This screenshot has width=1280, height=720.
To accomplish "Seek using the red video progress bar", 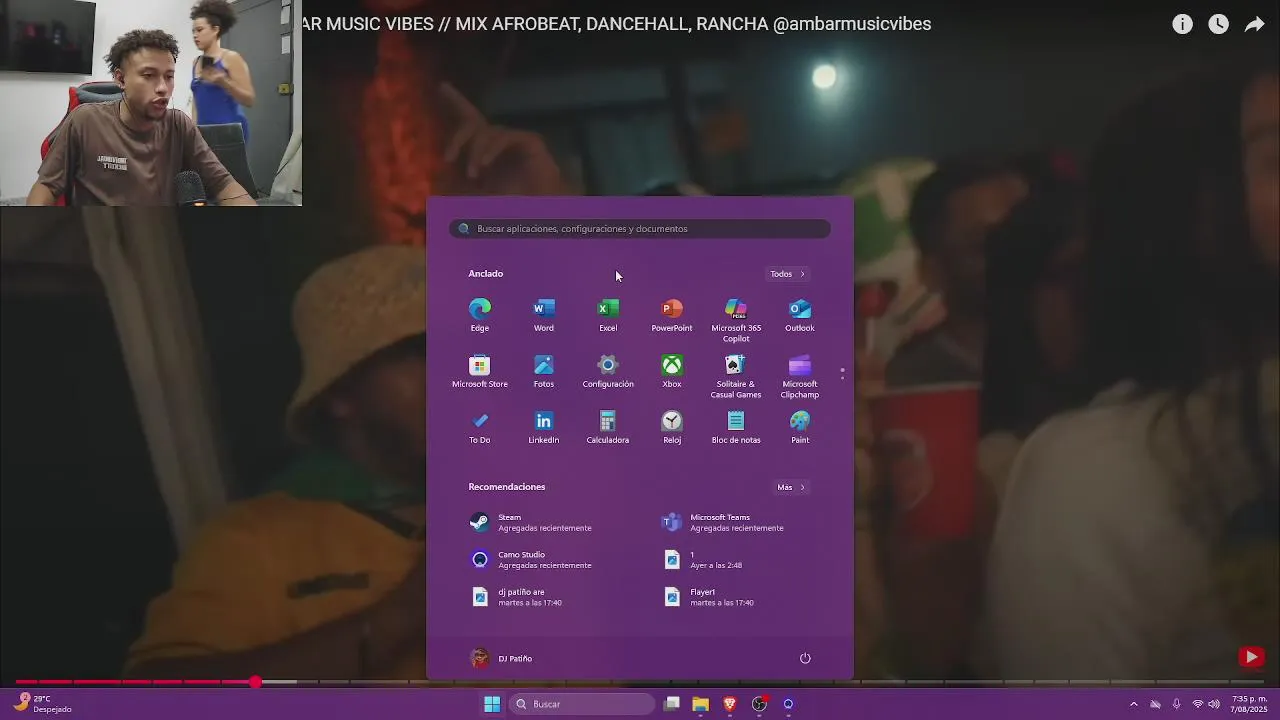I will pos(640,682).
